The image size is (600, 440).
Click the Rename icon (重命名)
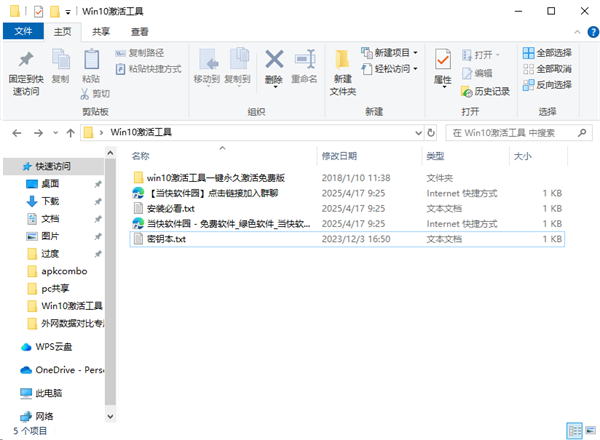pyautogui.click(x=305, y=59)
